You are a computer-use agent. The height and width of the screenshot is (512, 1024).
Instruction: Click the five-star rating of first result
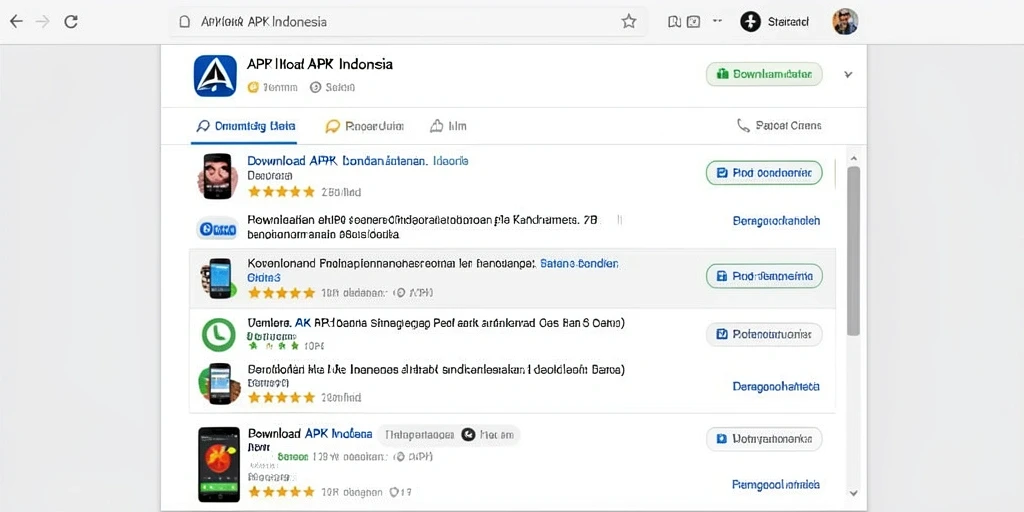(281, 192)
